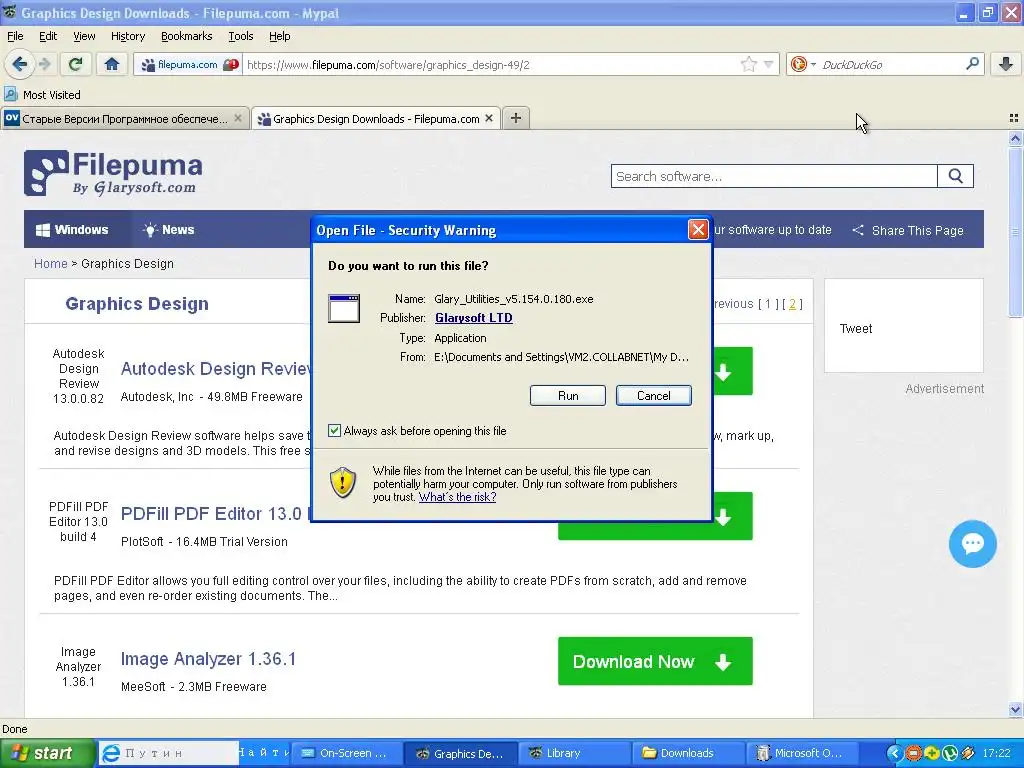This screenshot has height=768, width=1024.
Task: Open the Downloads taskbar folder
Action: point(688,753)
